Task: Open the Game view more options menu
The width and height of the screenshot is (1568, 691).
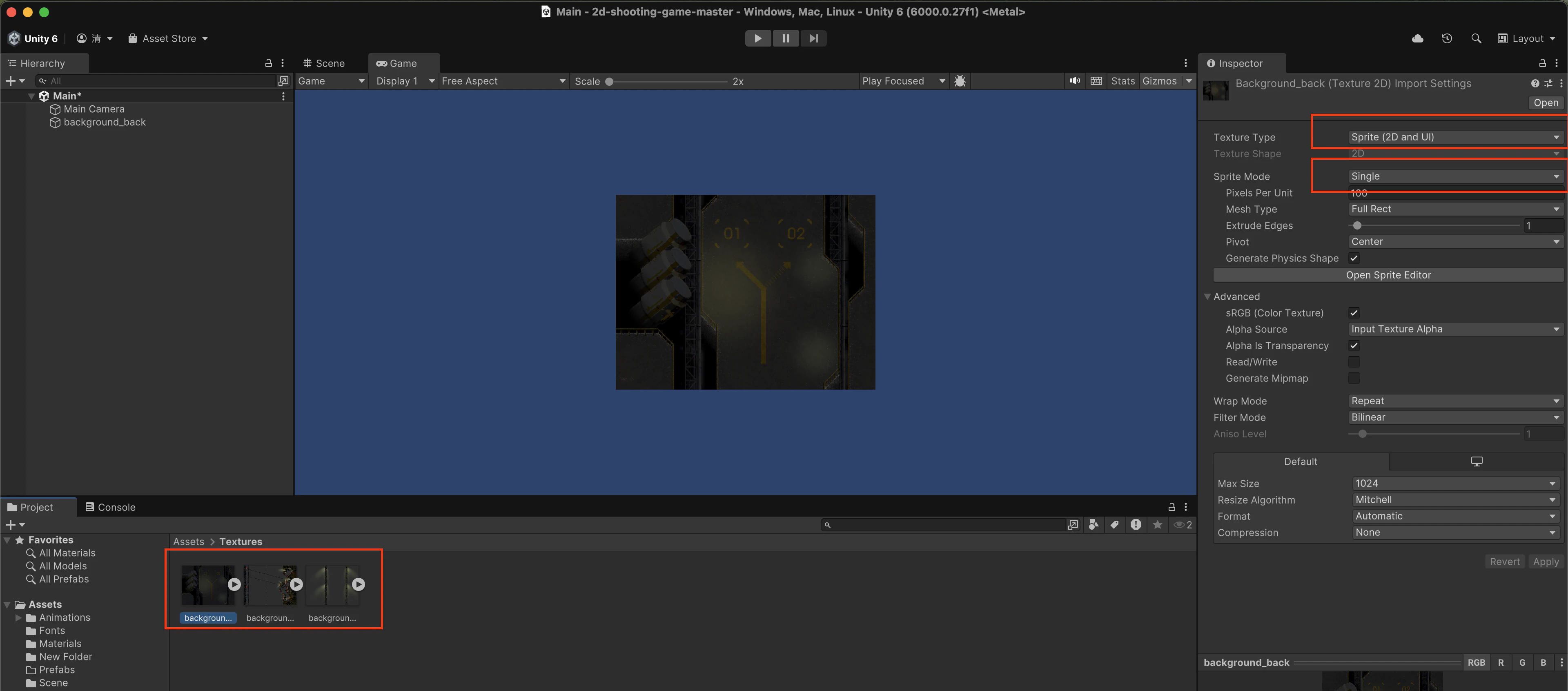Action: (1186, 63)
